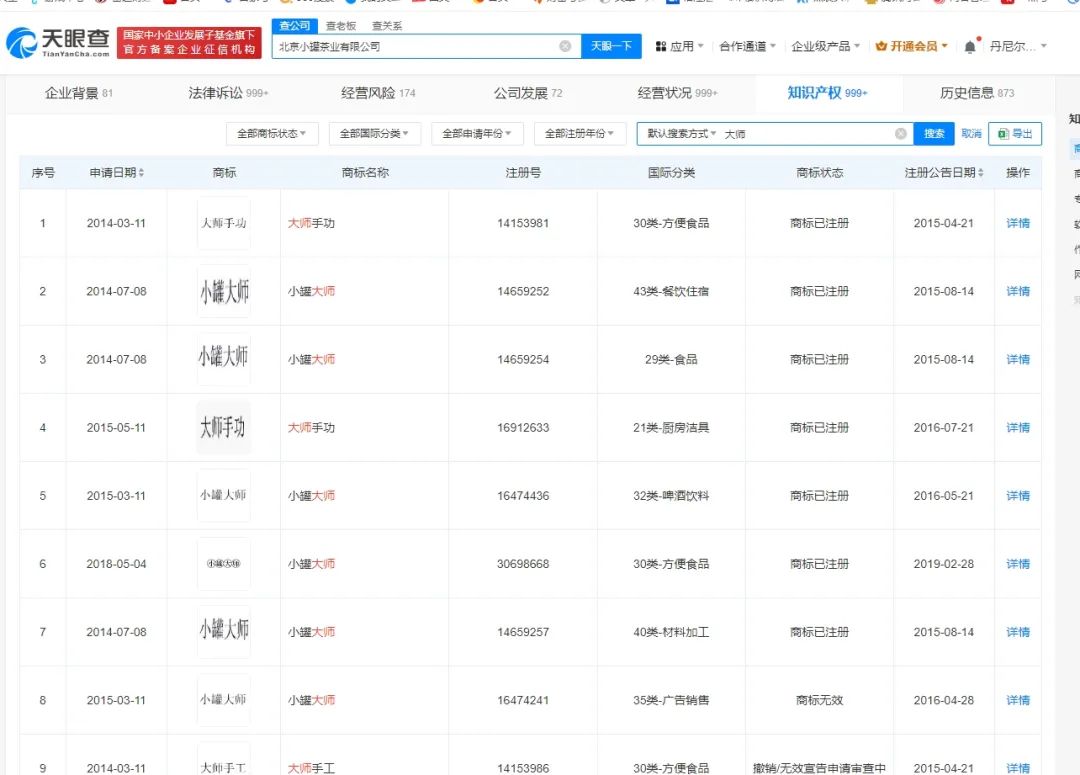The image size is (1080, 775).
Task: Sort by 注册公告日期 column arrows
Action: tap(981, 173)
